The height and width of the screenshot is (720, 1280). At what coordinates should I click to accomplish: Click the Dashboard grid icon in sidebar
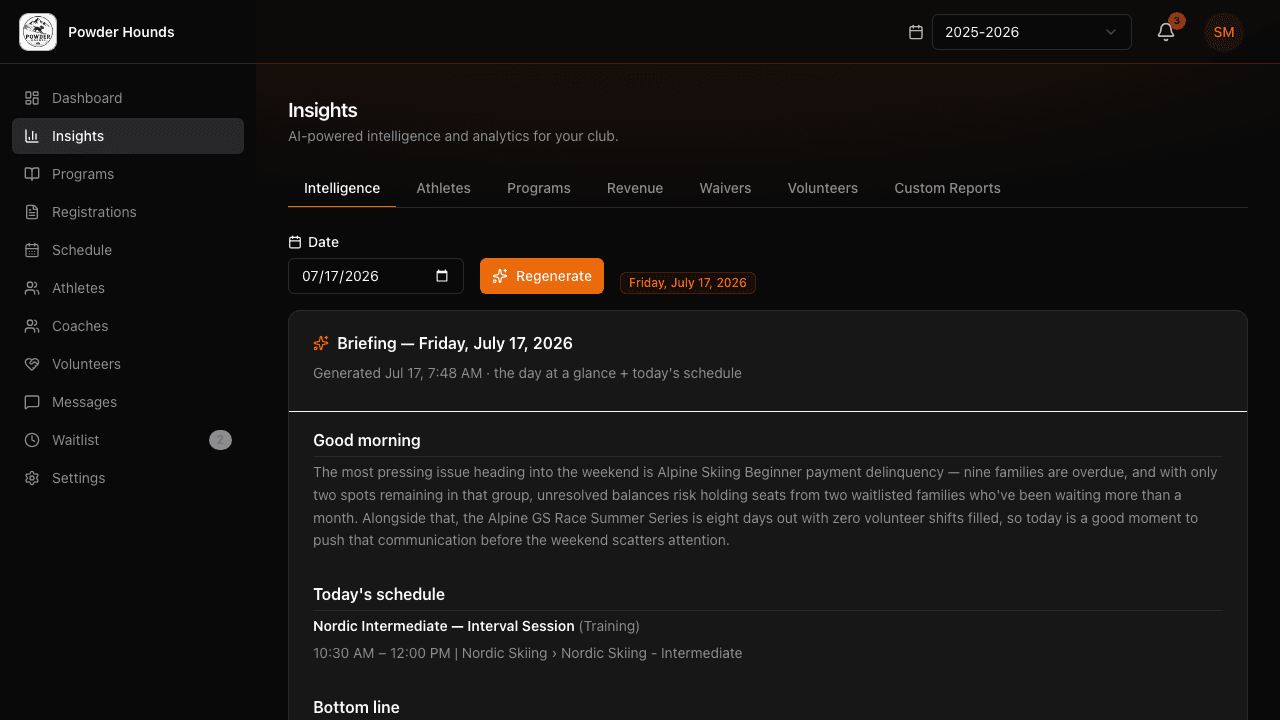[x=32, y=98]
